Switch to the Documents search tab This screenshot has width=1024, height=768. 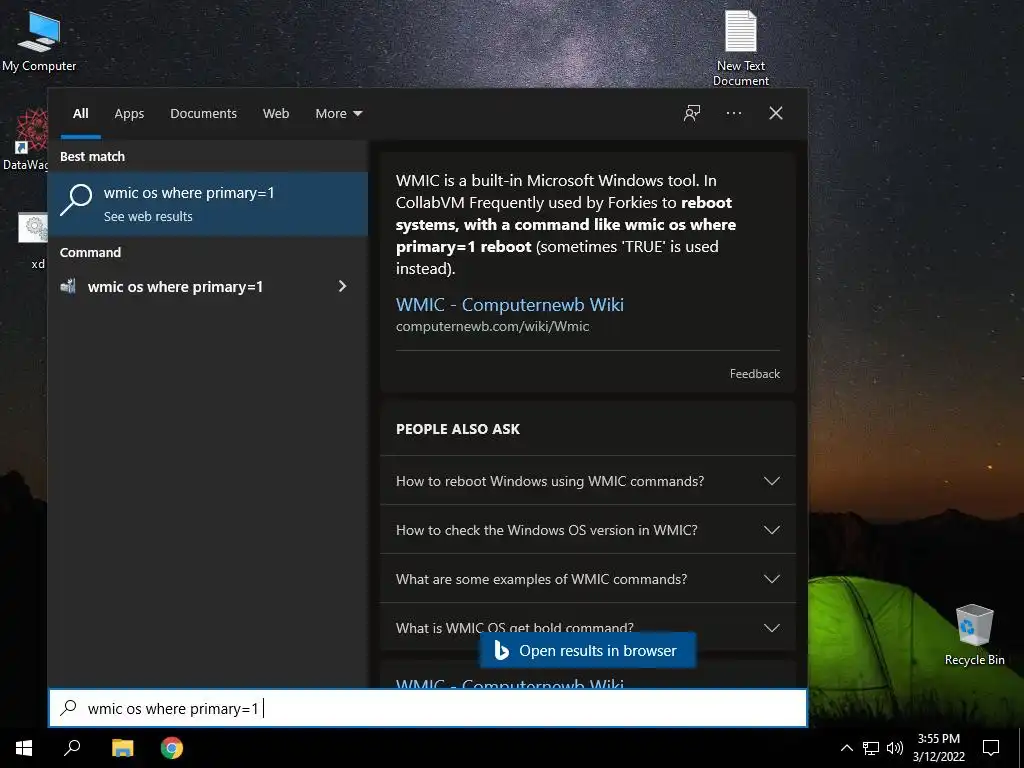203,114
